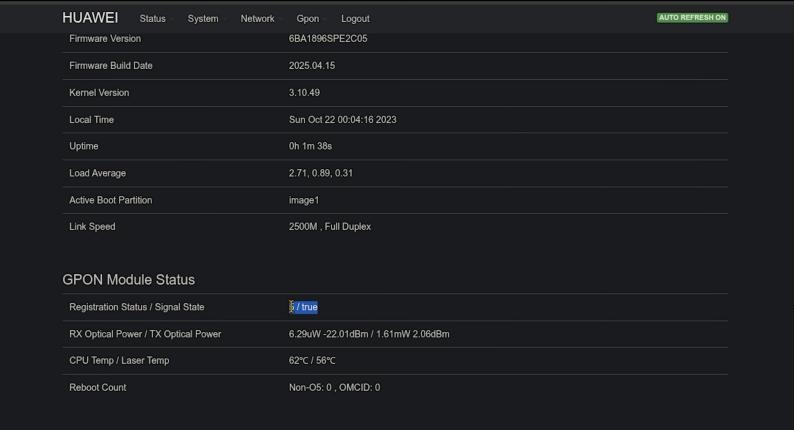Click Registration Status / Signal State label
794x430 pixels.
pyautogui.click(x=137, y=307)
